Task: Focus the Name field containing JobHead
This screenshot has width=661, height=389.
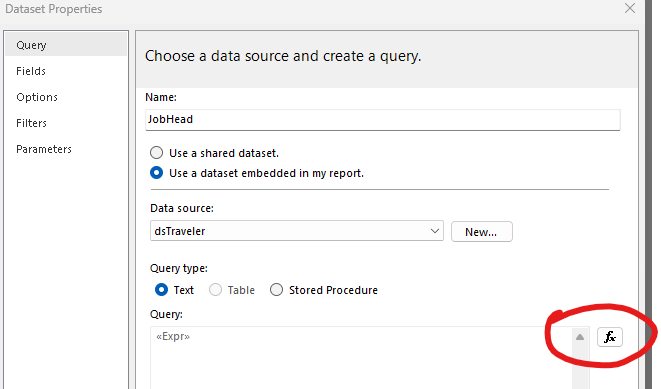Action: click(x=382, y=120)
